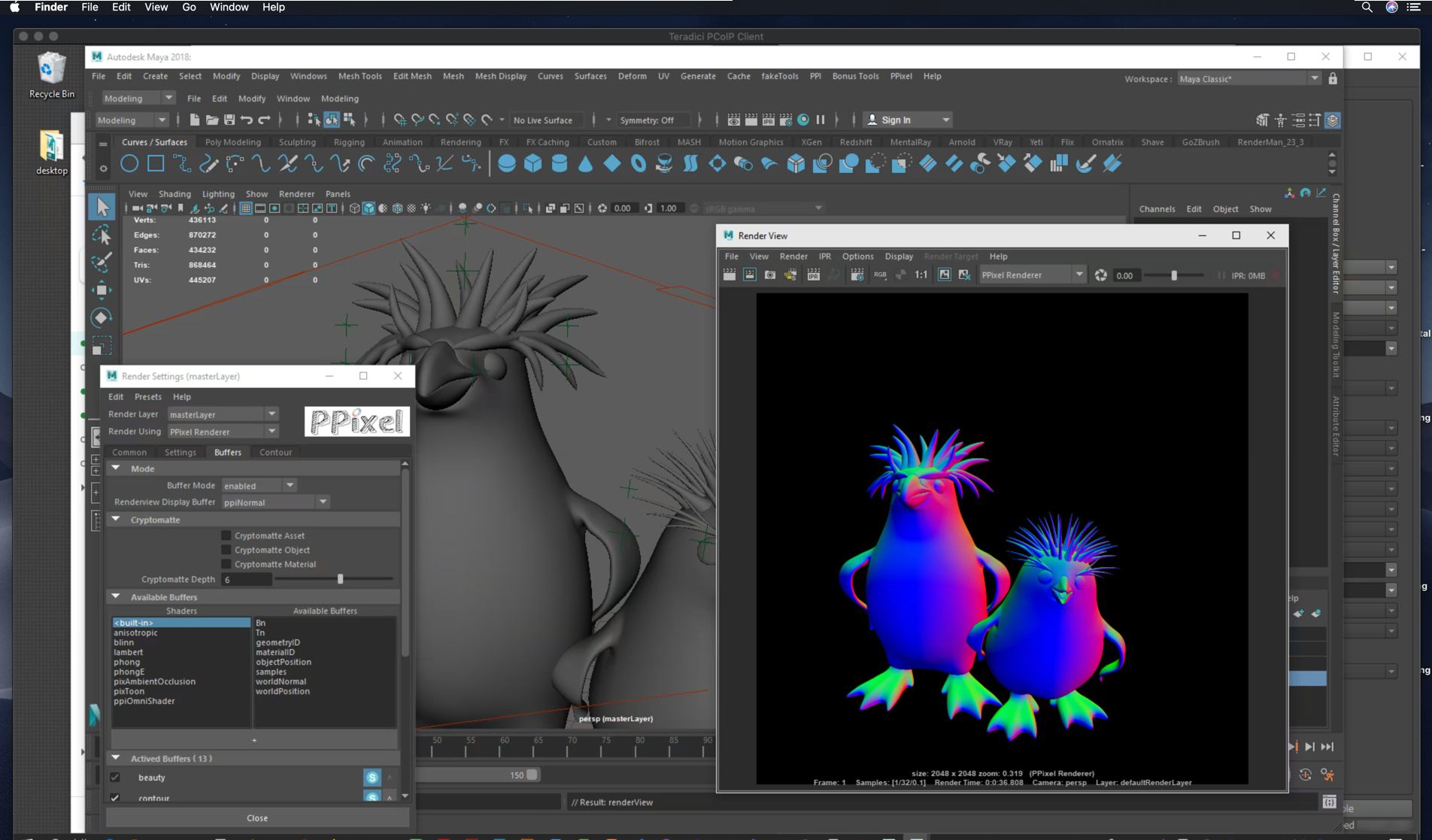Collapse the Cryptomatte section
Screen dimensions: 1432x840
(x=116, y=520)
